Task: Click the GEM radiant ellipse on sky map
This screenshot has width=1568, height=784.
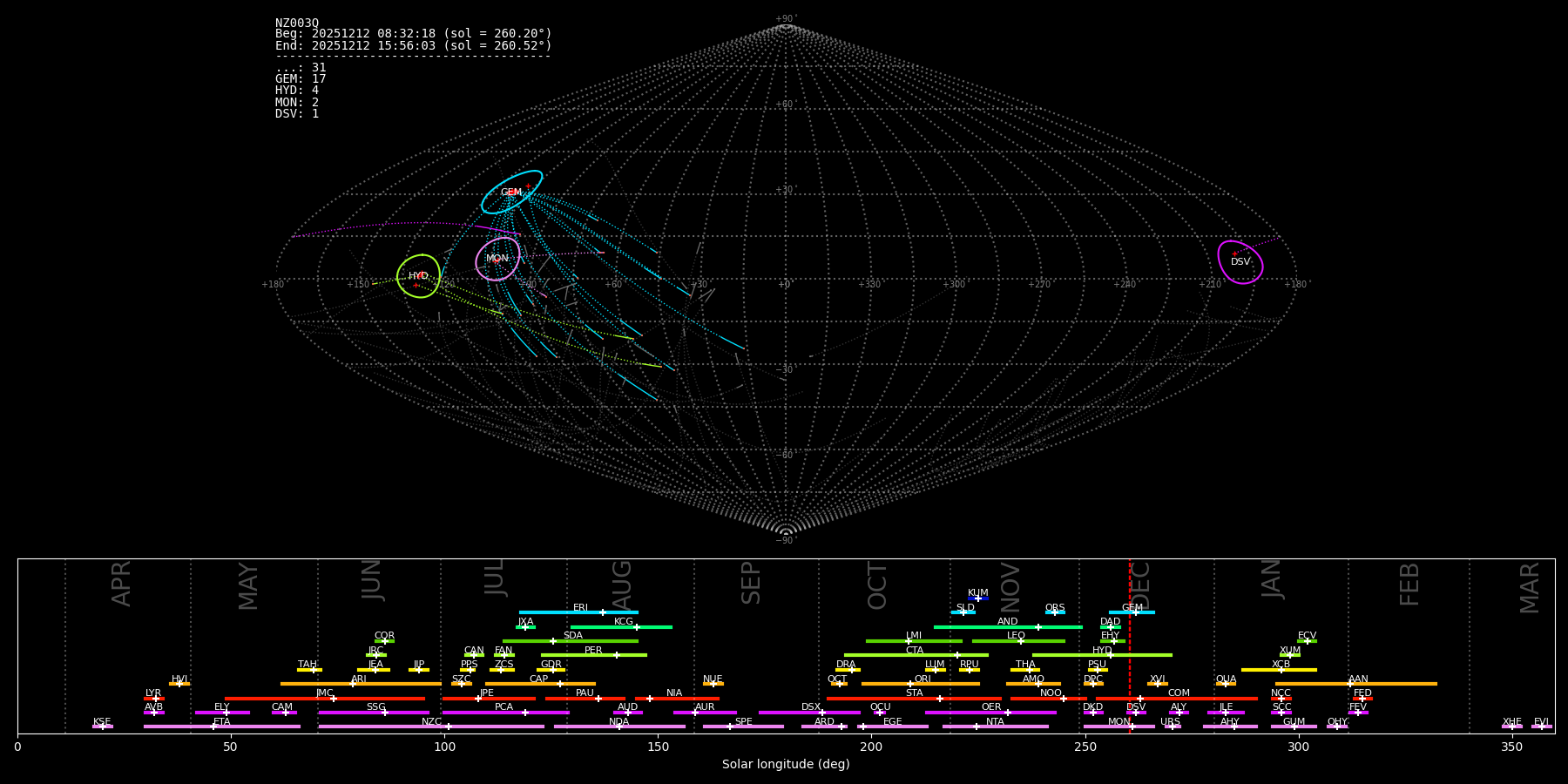Action: click(x=512, y=193)
